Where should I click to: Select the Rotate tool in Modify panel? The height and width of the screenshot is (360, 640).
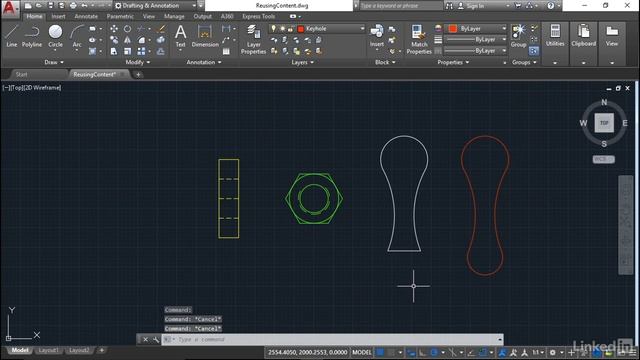pyautogui.click(x=127, y=29)
